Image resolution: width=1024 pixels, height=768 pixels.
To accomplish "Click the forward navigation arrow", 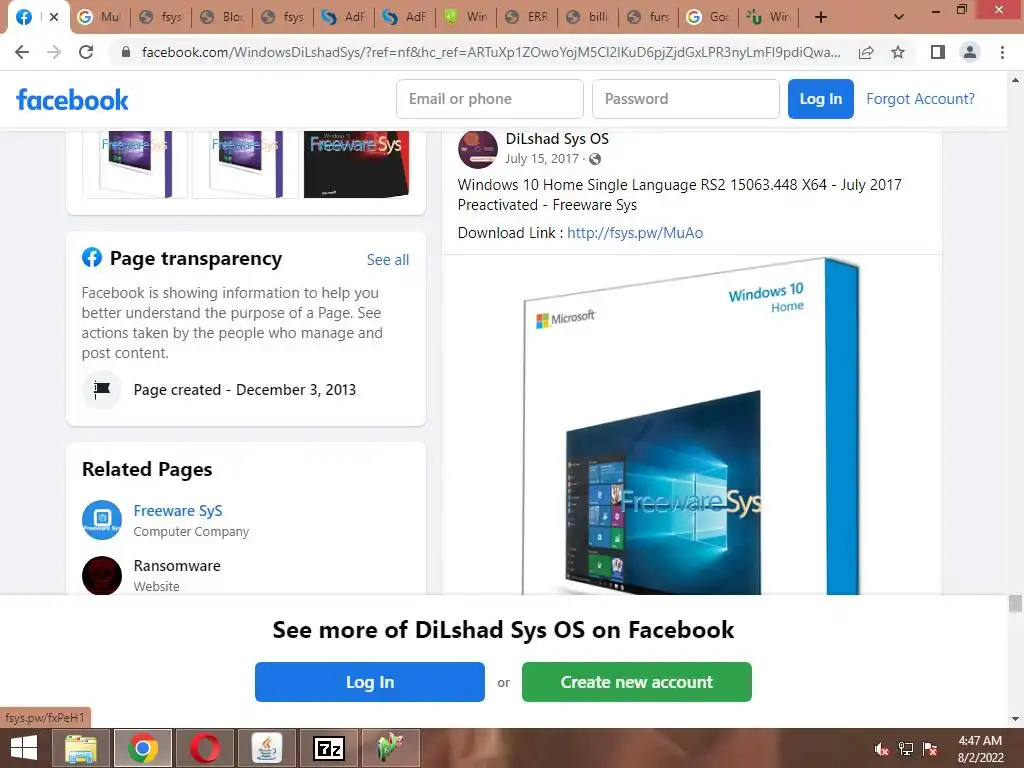I will (x=54, y=52).
